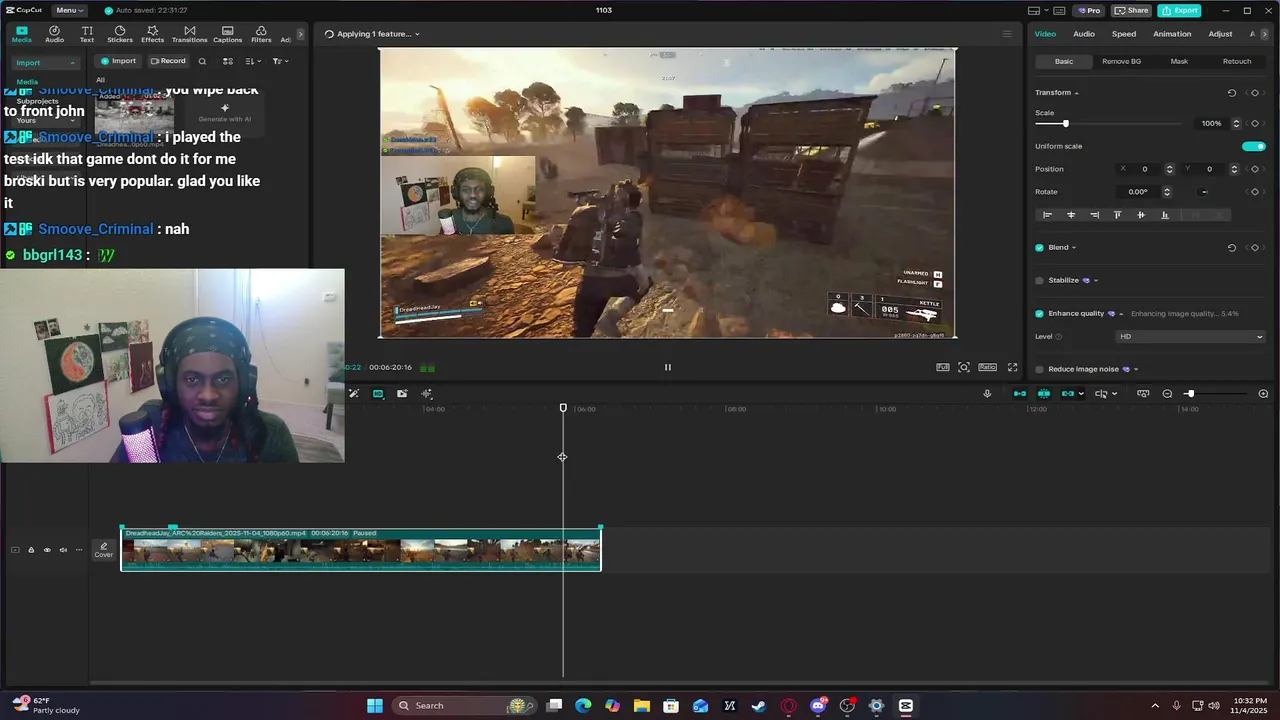Switch media panel grid view icon
Screen dimensions: 1280x720
228,61
